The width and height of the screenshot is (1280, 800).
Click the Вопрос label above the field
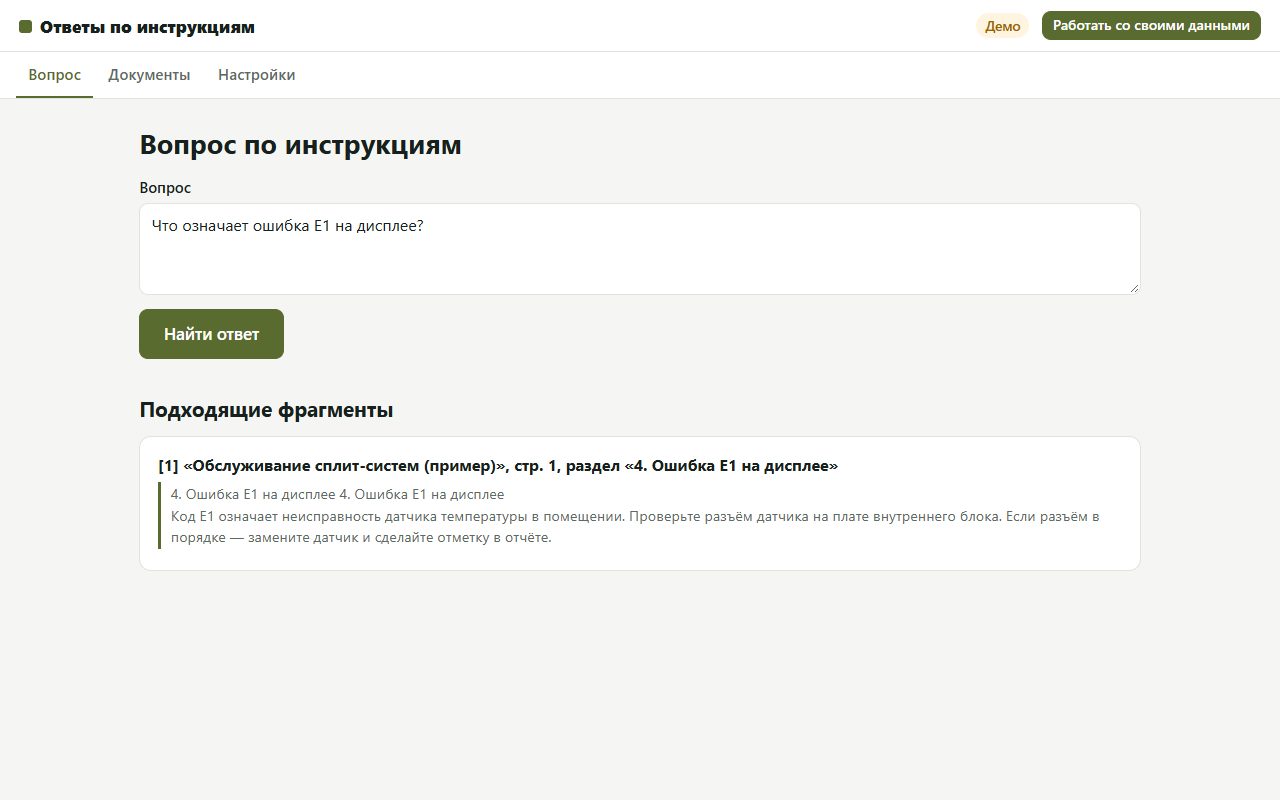(x=165, y=187)
